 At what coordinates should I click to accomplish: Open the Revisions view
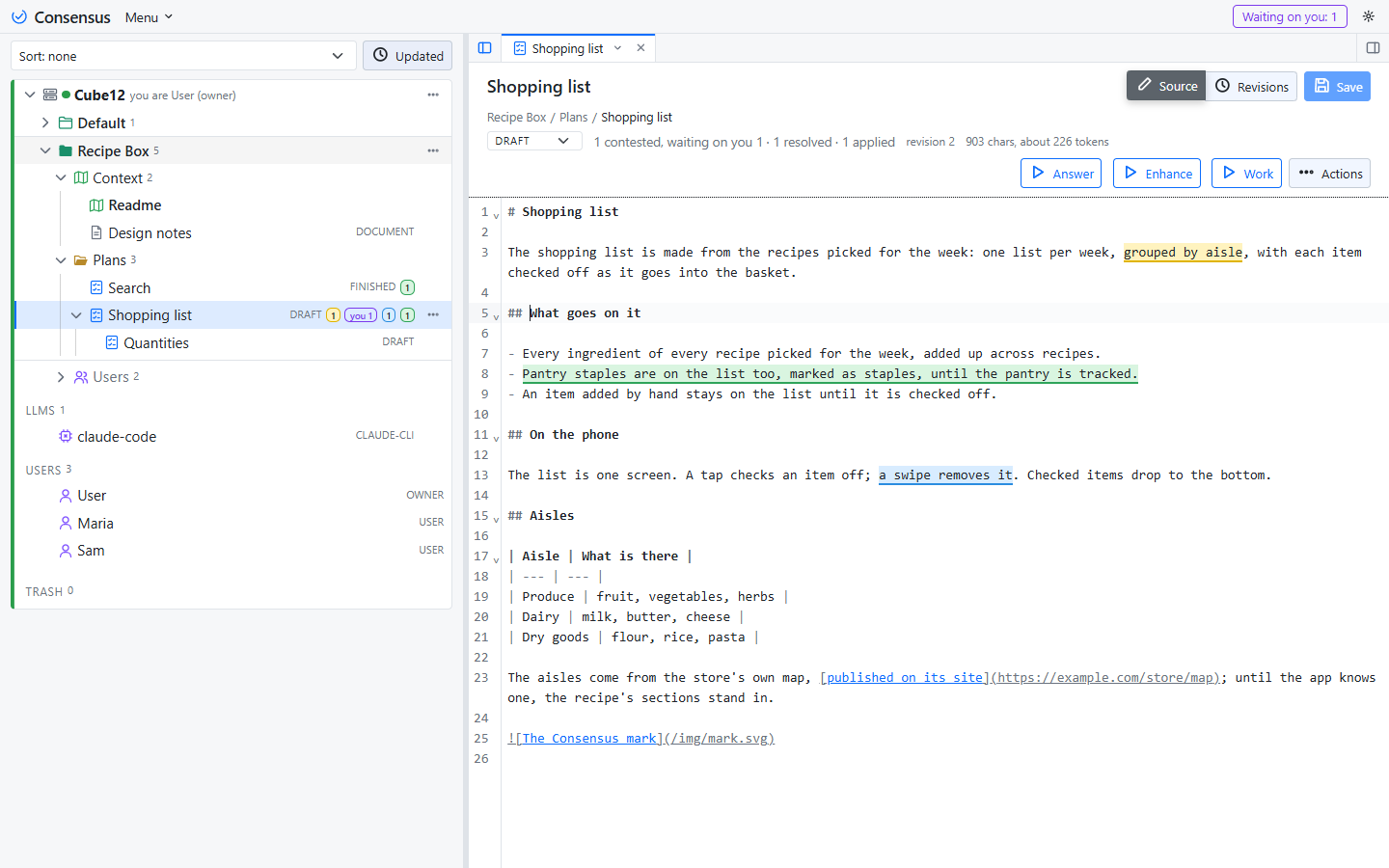click(x=1251, y=86)
